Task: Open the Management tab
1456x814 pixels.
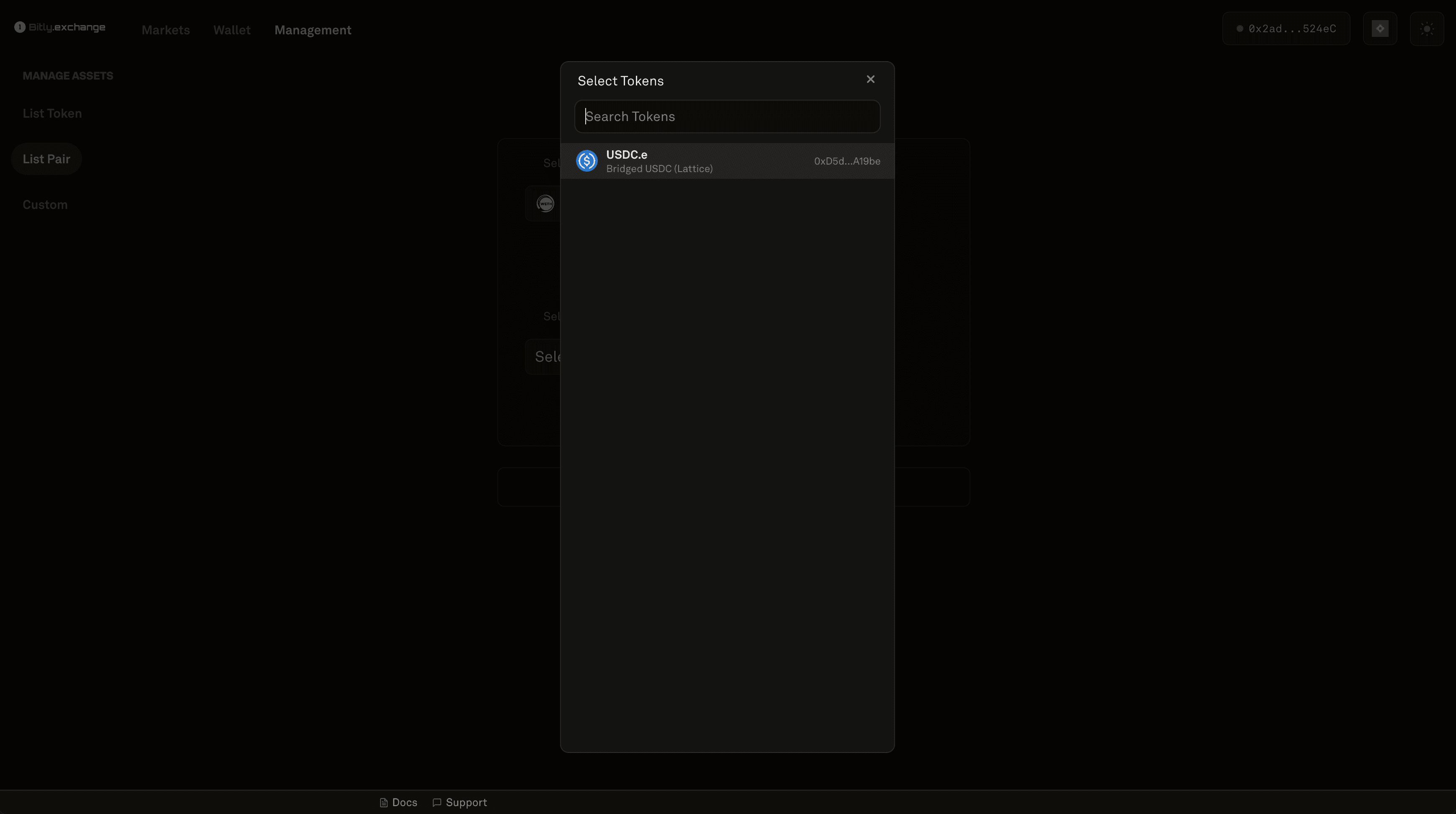Action: point(313,30)
